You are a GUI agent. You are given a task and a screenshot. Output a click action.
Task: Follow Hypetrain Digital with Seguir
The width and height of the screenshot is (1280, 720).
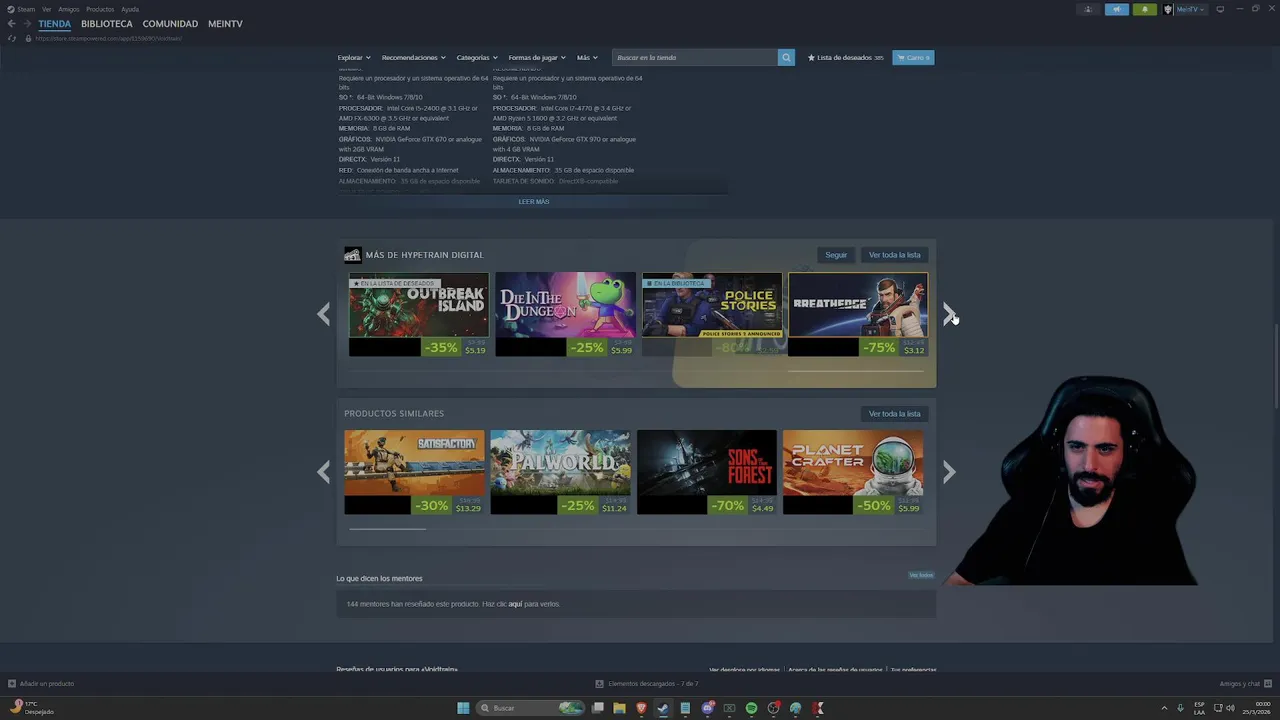tap(836, 255)
